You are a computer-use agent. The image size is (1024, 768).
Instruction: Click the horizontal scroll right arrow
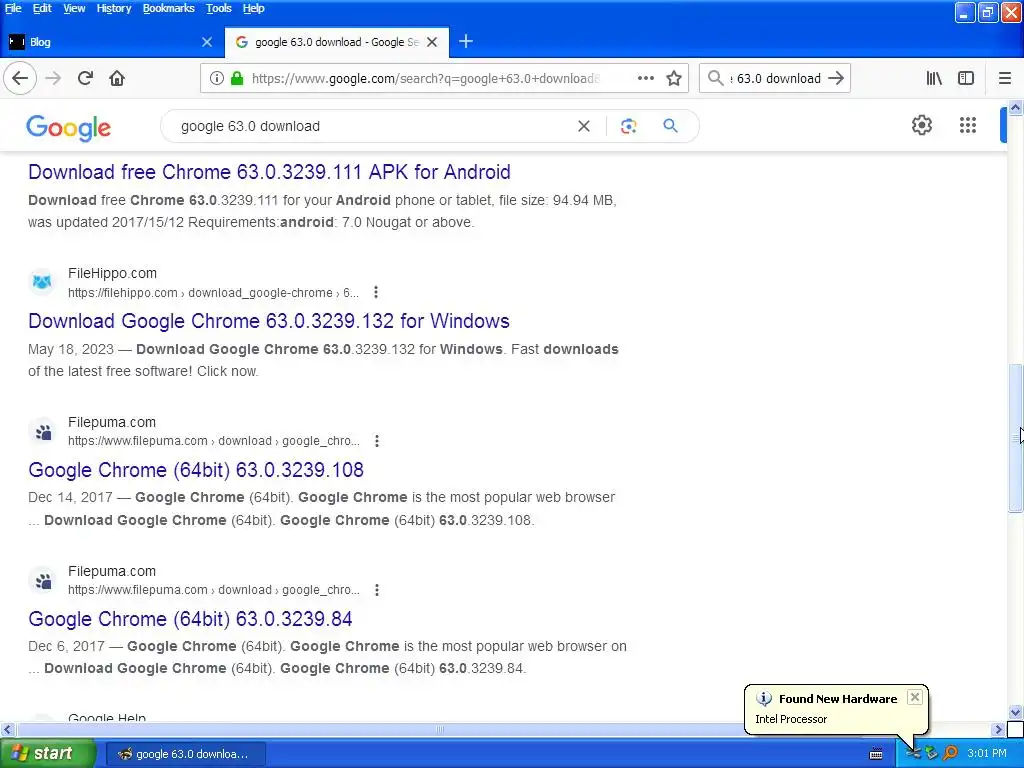(998, 729)
